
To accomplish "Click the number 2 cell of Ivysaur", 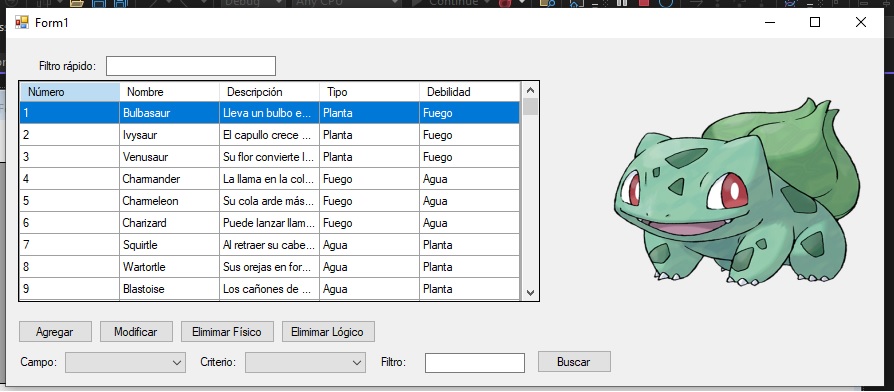I will coord(70,135).
